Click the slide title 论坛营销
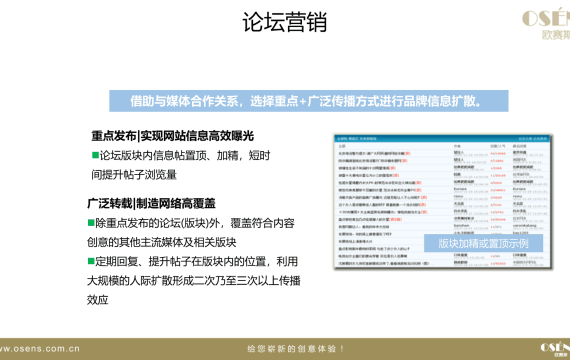570x360 pixels. coord(285,22)
